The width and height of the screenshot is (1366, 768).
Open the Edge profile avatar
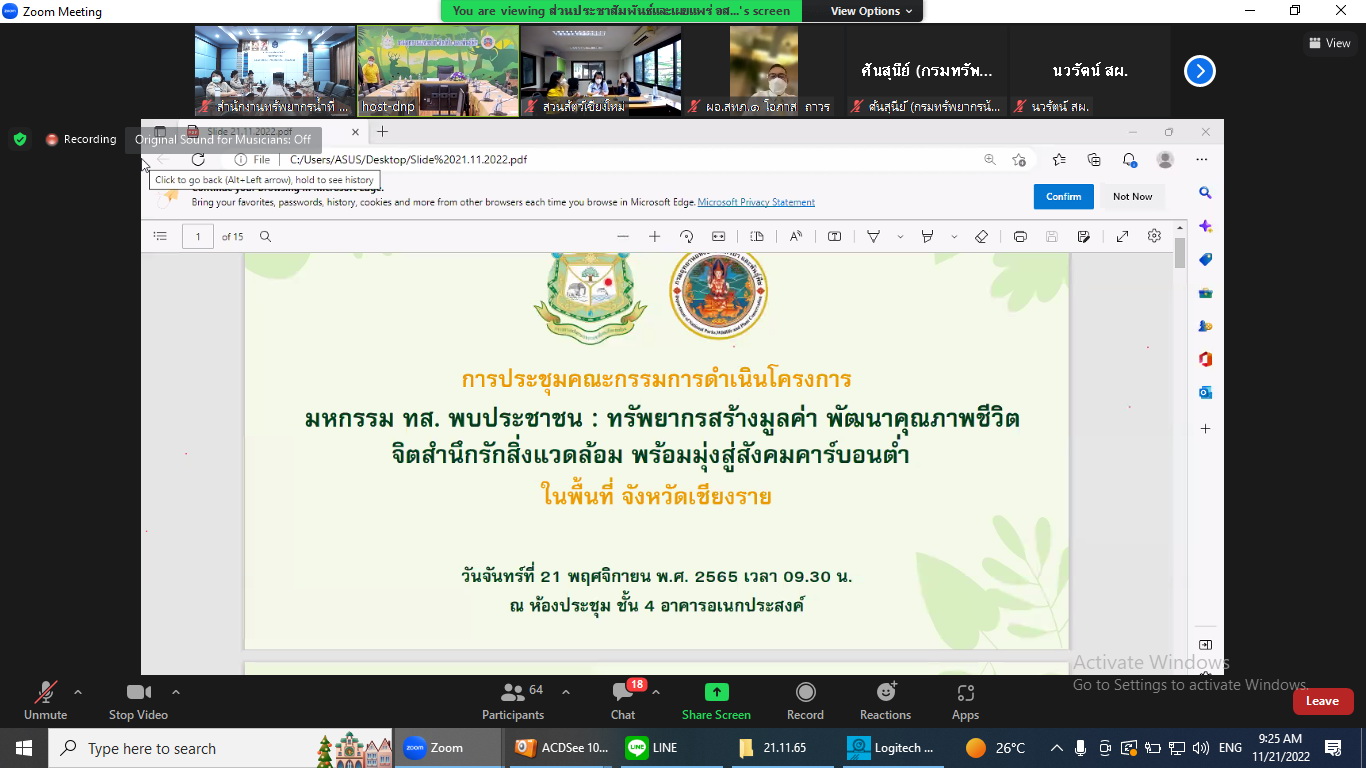pos(1165,160)
